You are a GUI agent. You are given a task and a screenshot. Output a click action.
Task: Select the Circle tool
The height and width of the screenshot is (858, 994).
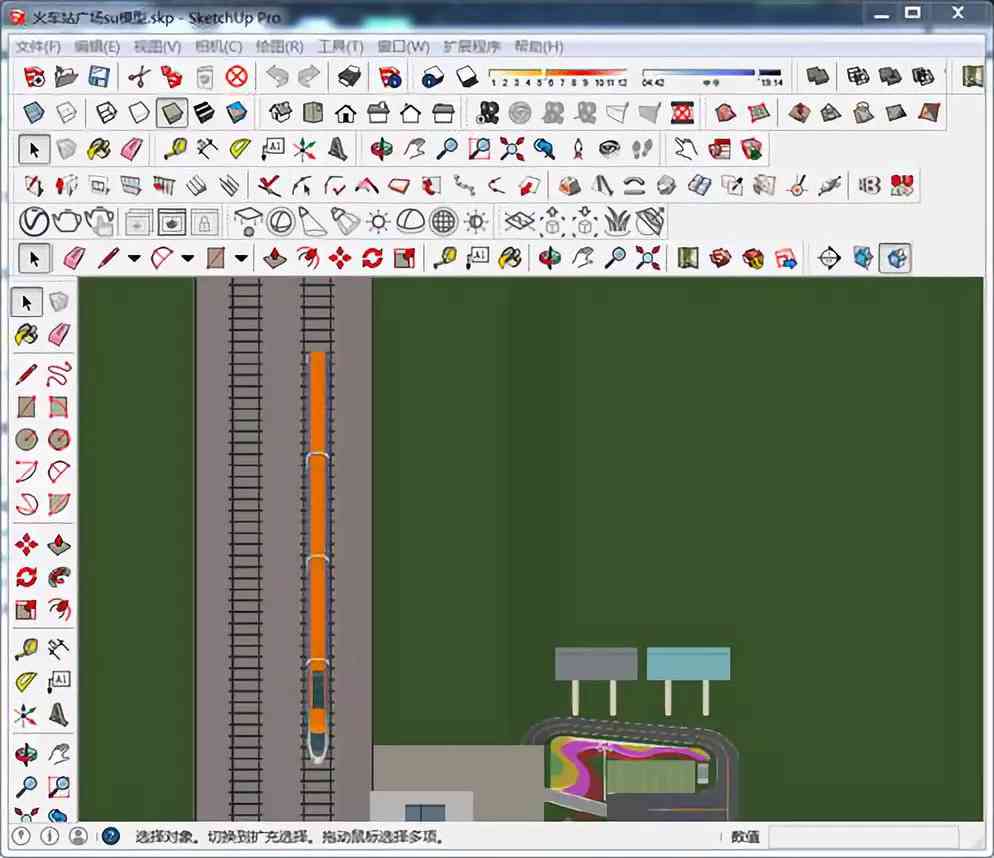tap(26, 439)
